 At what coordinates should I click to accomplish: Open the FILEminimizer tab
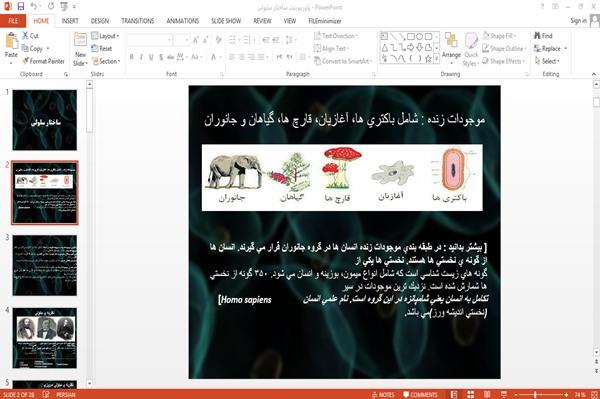tap(324, 21)
